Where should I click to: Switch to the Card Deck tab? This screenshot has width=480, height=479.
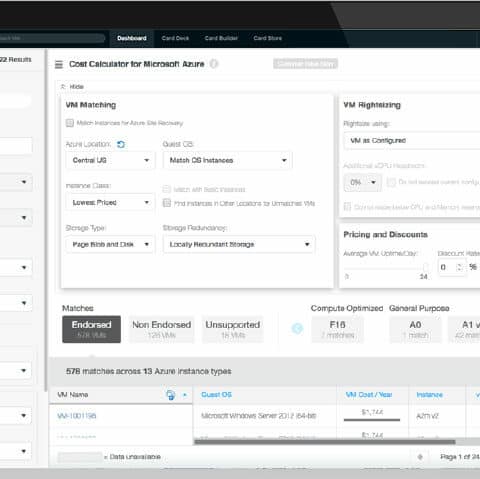click(x=175, y=38)
